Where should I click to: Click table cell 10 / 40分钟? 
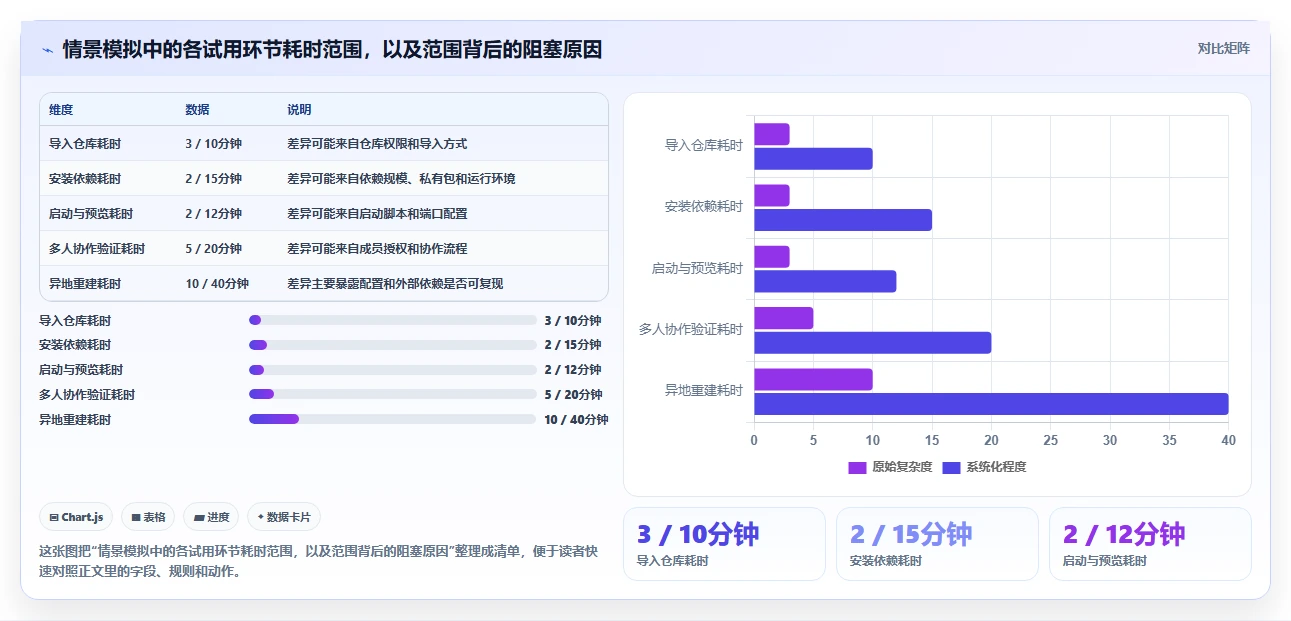217,283
